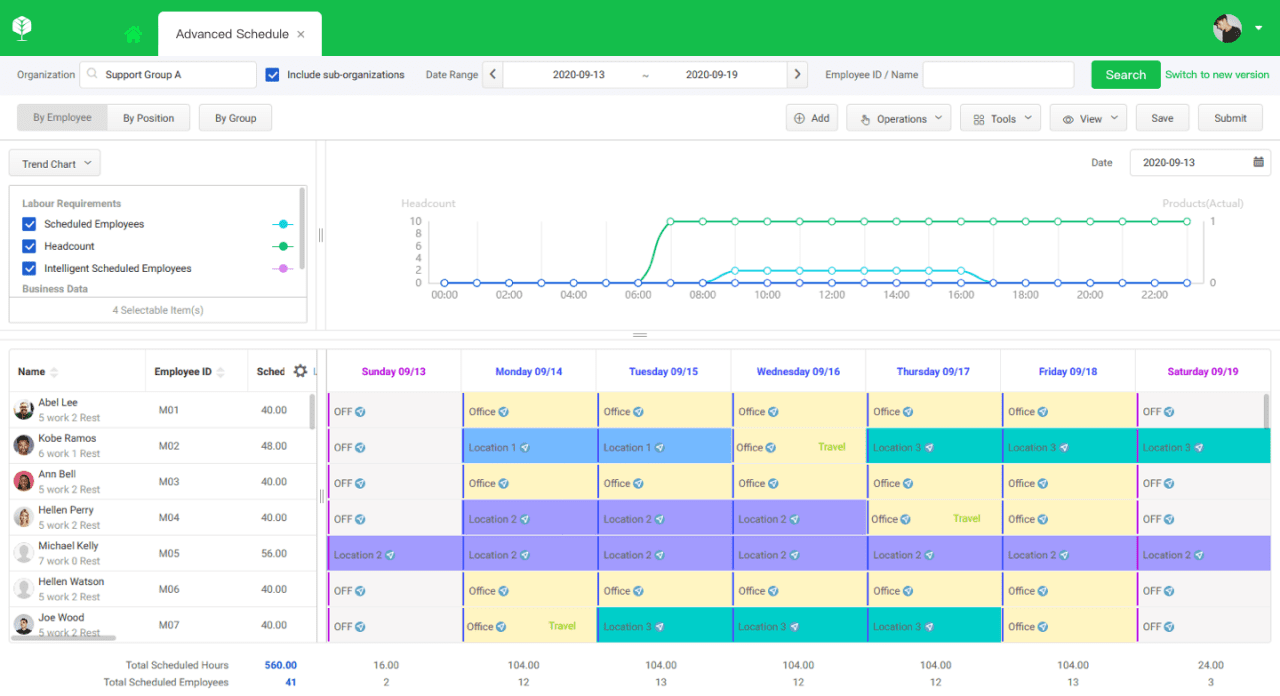Viewport: 1280px width, 696px height.
Task: Open the calendar icon beside date 2020-09-13
Action: click(1257, 162)
